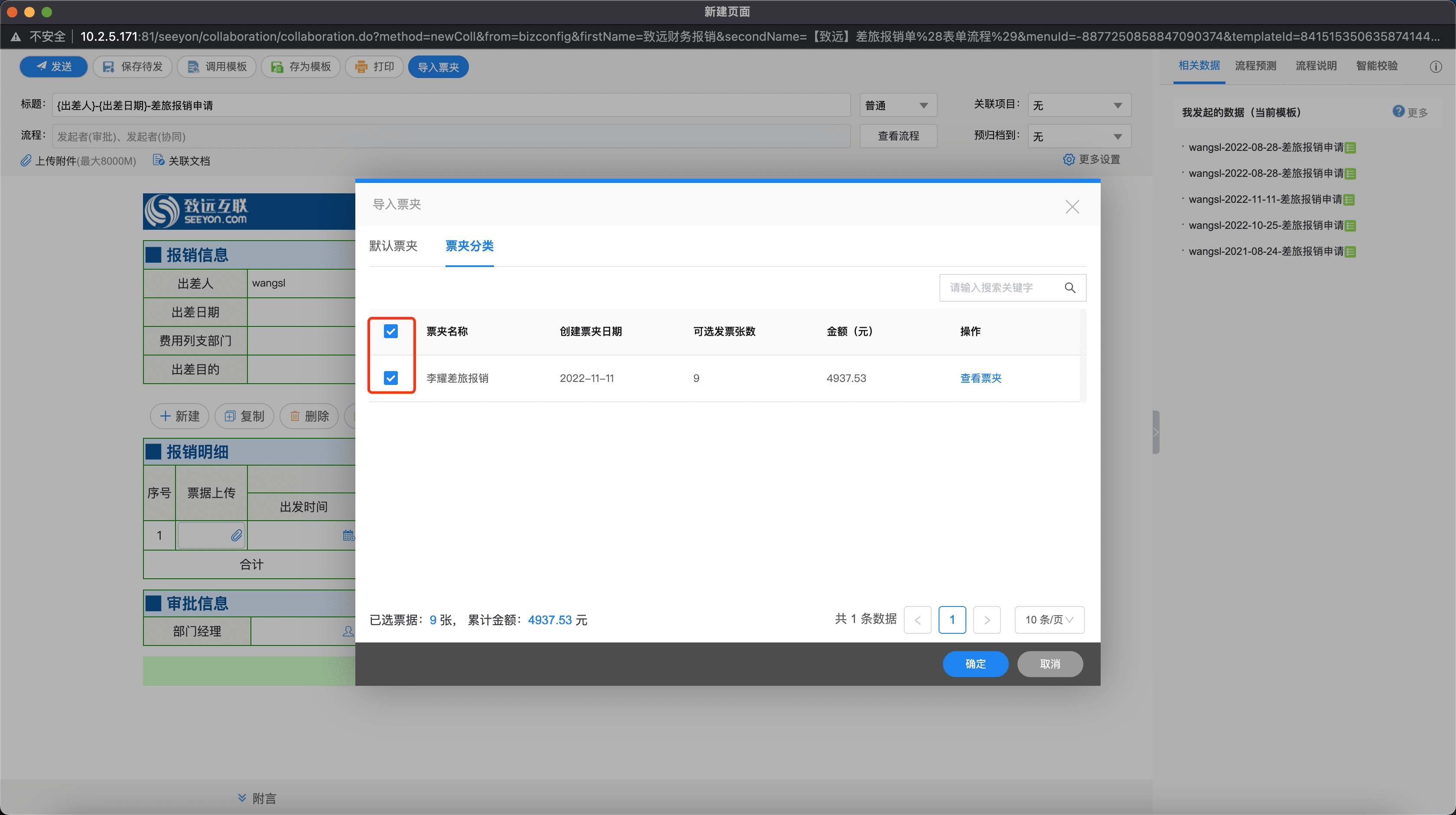Screen dimensions: 1456x815
Task: Click the trash delete icon
Action: tap(295, 416)
